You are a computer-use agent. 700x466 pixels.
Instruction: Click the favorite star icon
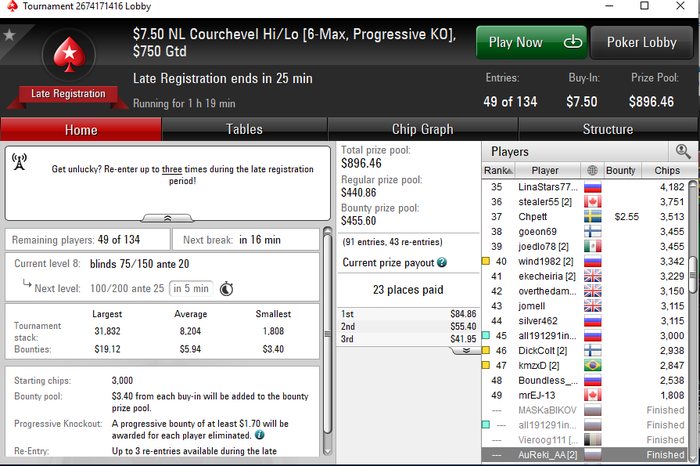click(9, 35)
